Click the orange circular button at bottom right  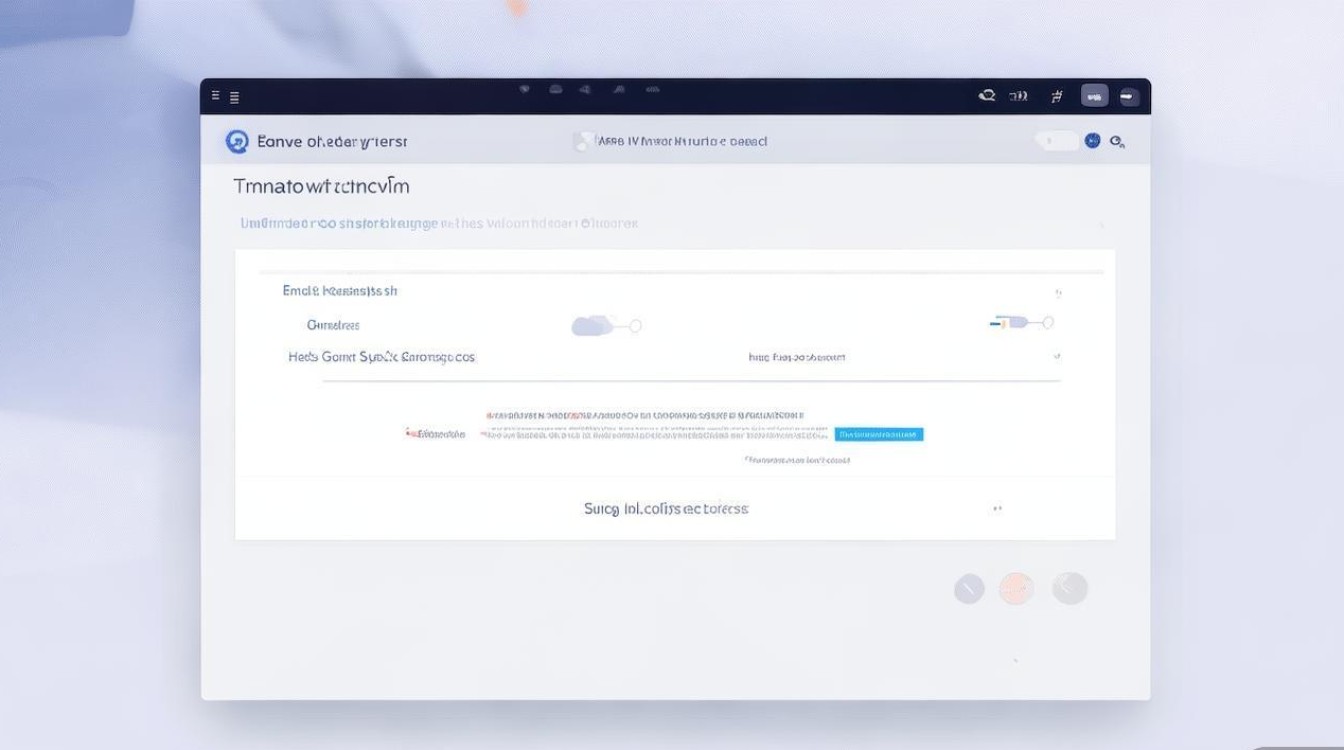pyautogui.click(x=1017, y=588)
